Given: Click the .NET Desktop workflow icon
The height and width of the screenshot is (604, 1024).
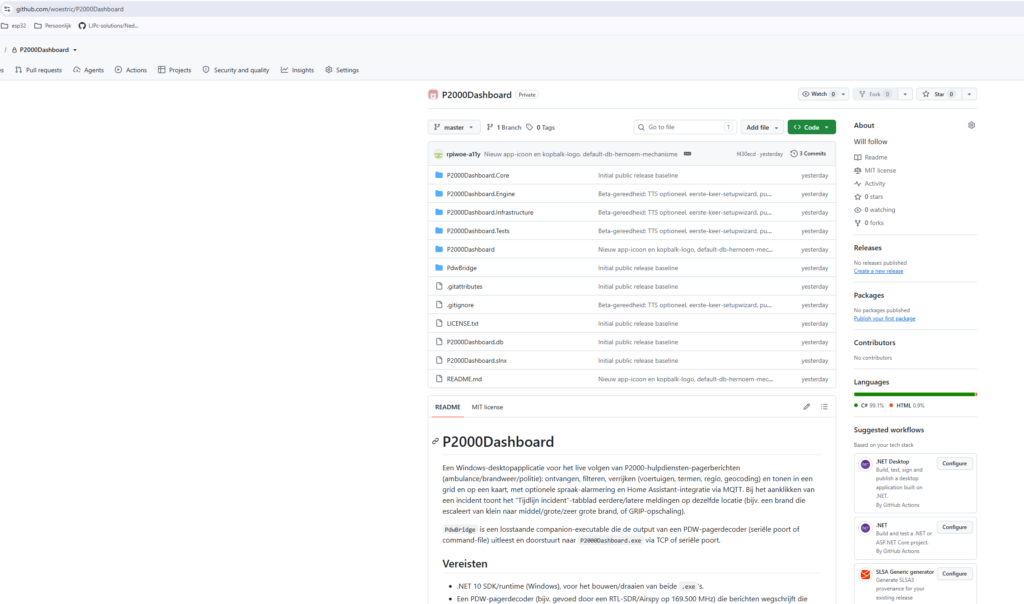Looking at the screenshot, I should pyautogui.click(x=865, y=465).
